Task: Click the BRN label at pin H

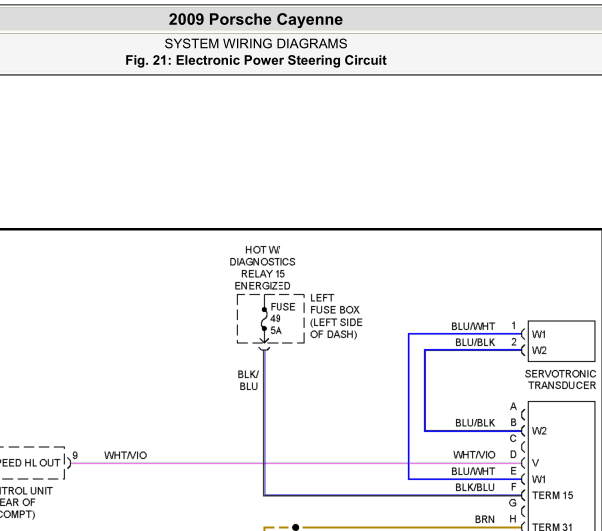Action: pos(485,519)
